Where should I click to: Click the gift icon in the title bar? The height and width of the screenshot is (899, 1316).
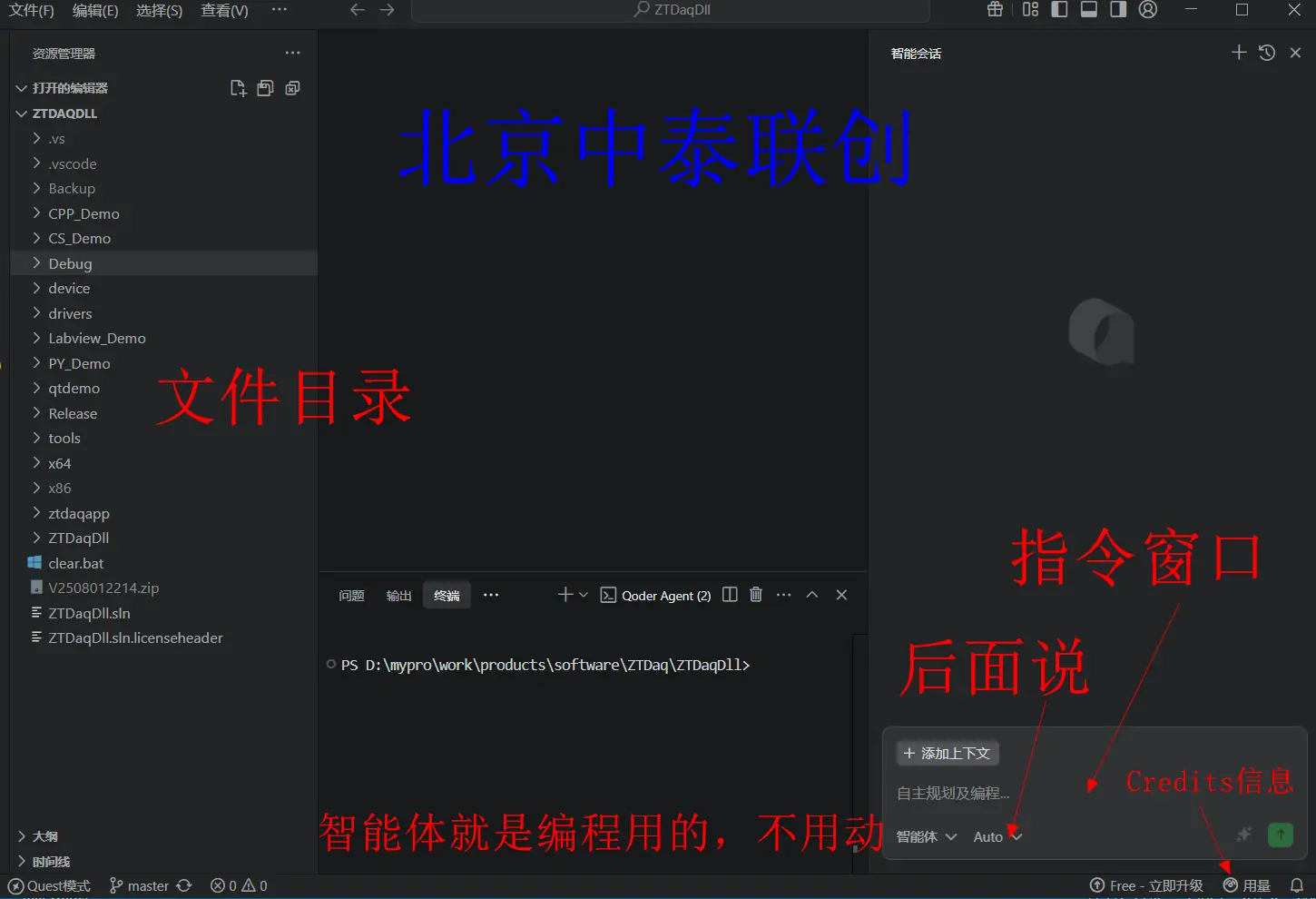(x=994, y=10)
